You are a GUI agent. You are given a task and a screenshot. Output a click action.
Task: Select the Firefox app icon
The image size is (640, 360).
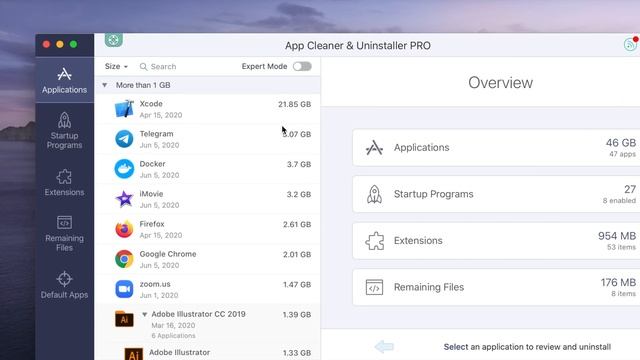pos(124,229)
